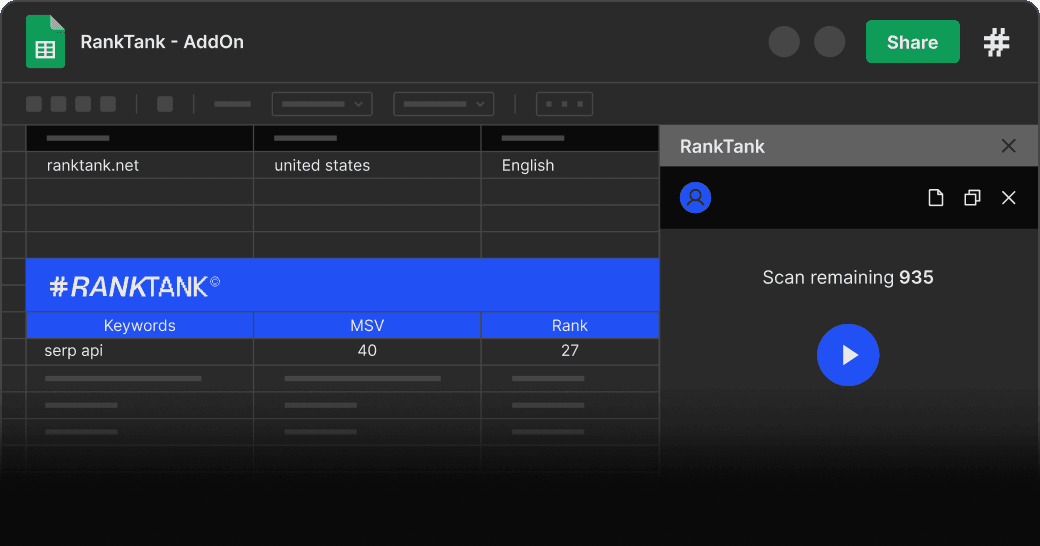Open the first toolbar dropdown

322,104
